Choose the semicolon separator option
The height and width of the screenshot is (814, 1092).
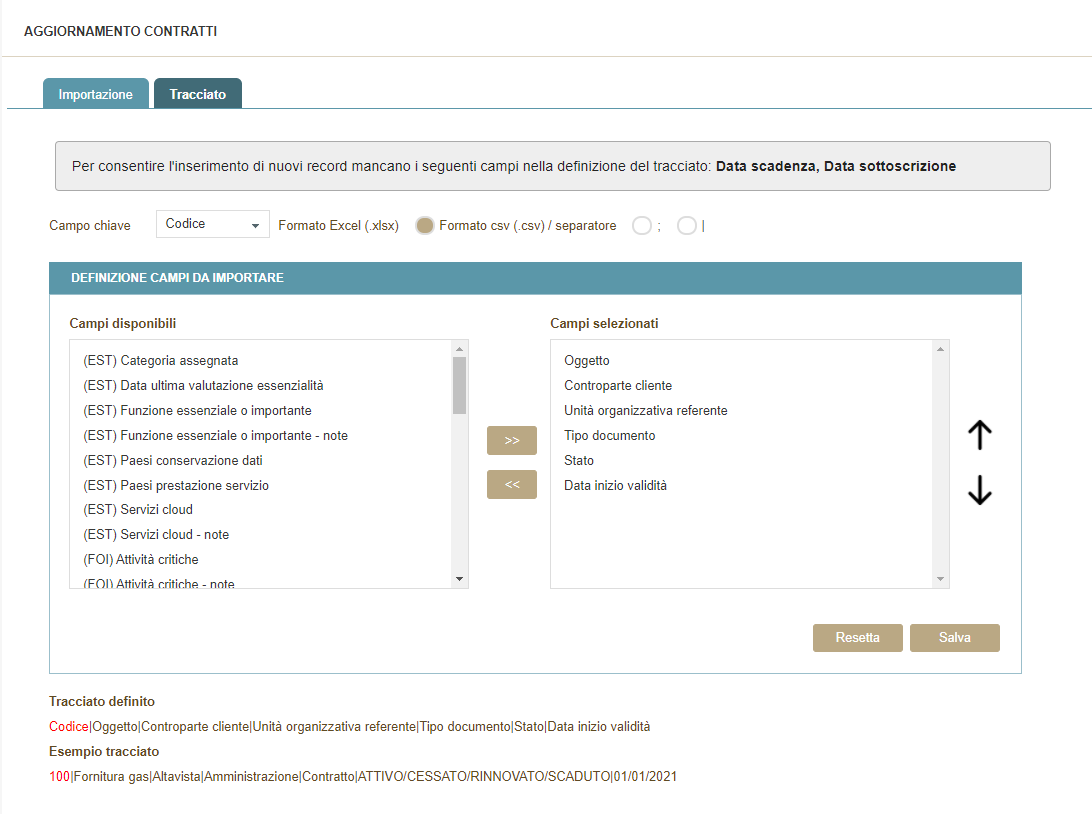[642, 226]
